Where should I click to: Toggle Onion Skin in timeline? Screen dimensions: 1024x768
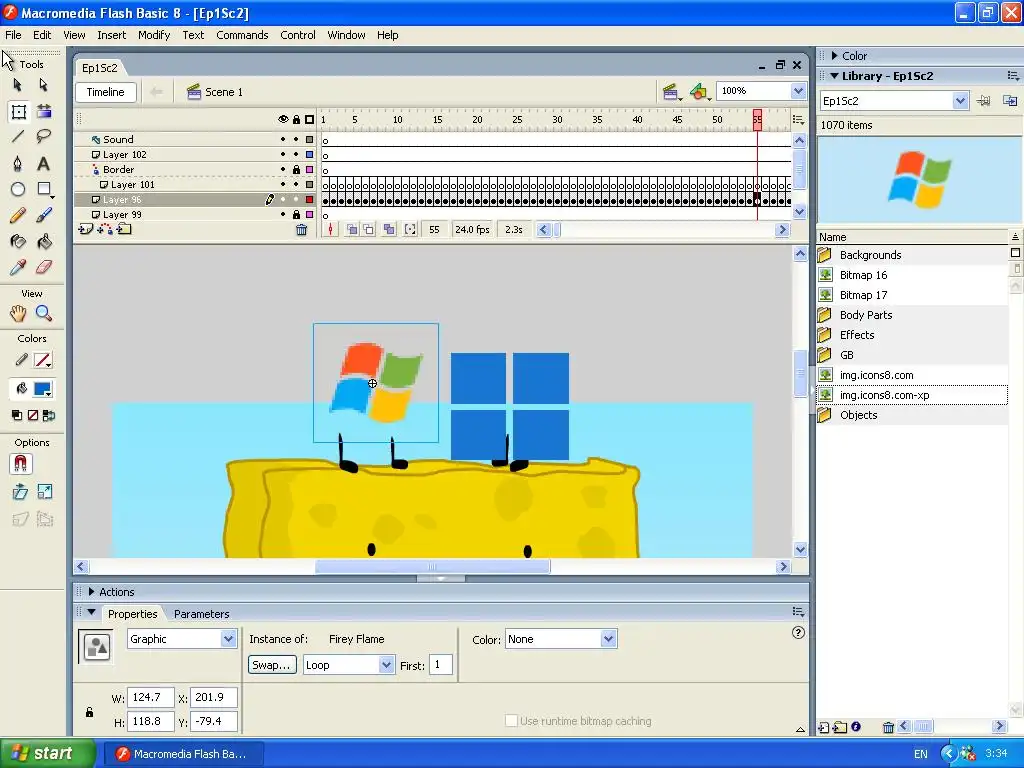click(352, 229)
